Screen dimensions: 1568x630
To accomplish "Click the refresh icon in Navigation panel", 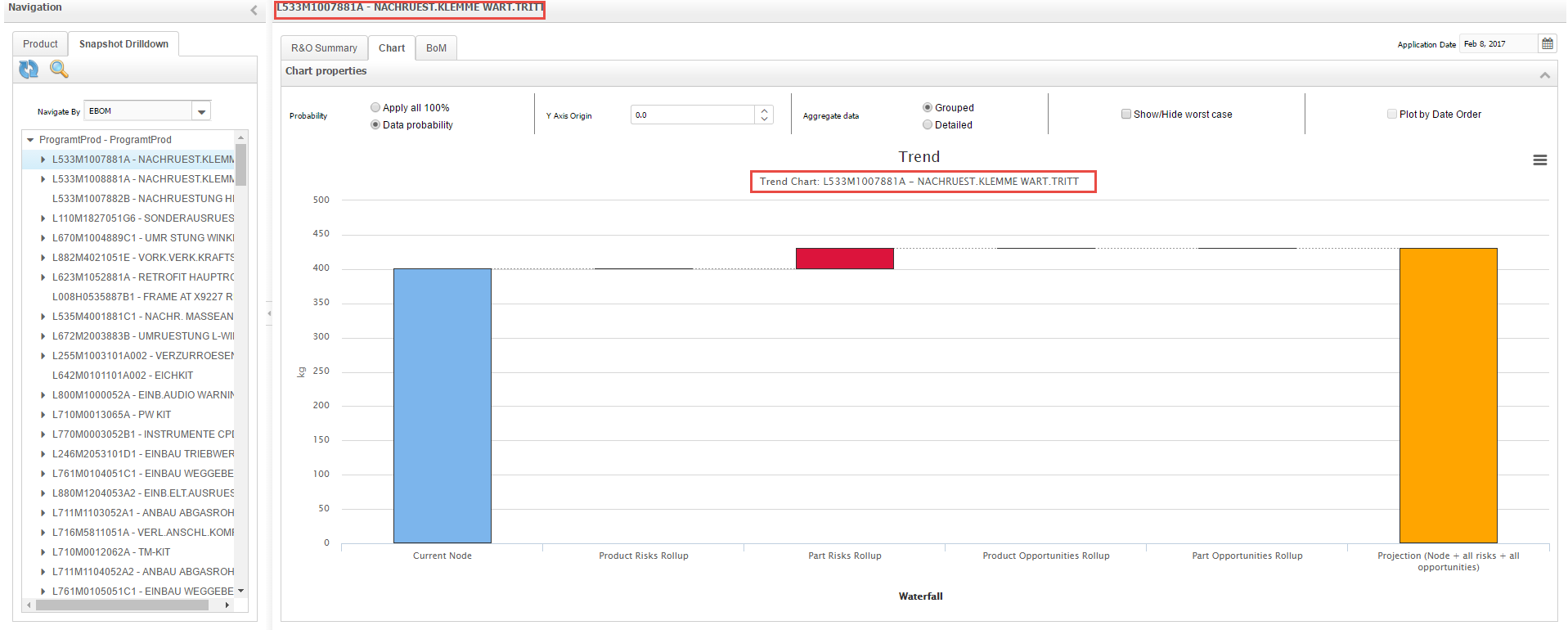I will click(x=29, y=70).
